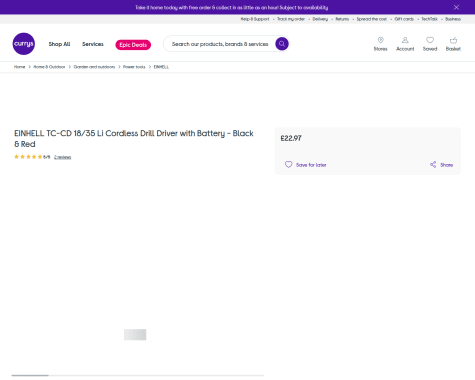The height and width of the screenshot is (380, 475).
Task: Go to Home & Outdoor breadcrumb
Action: 49,67
